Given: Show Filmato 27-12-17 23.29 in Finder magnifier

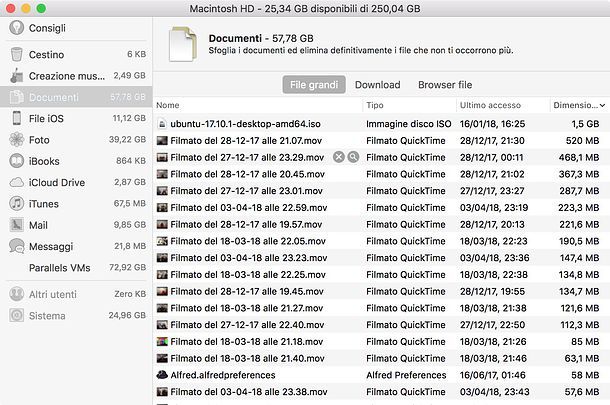Looking at the screenshot, I should [353, 157].
